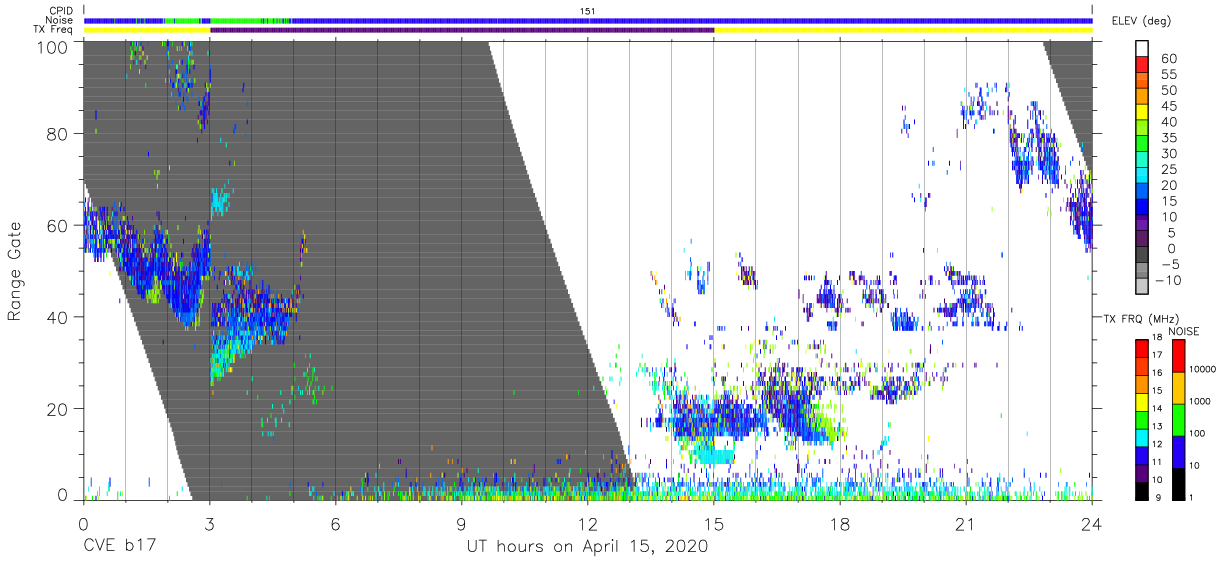Click the solid cyan echo block below gate 10 near 15 UT
Viewport: 1228px width, 567px height.
pyautogui.click(x=715, y=456)
